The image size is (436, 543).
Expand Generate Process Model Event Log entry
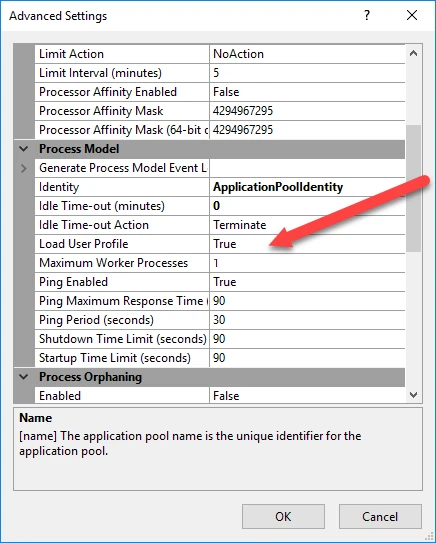coord(24,168)
